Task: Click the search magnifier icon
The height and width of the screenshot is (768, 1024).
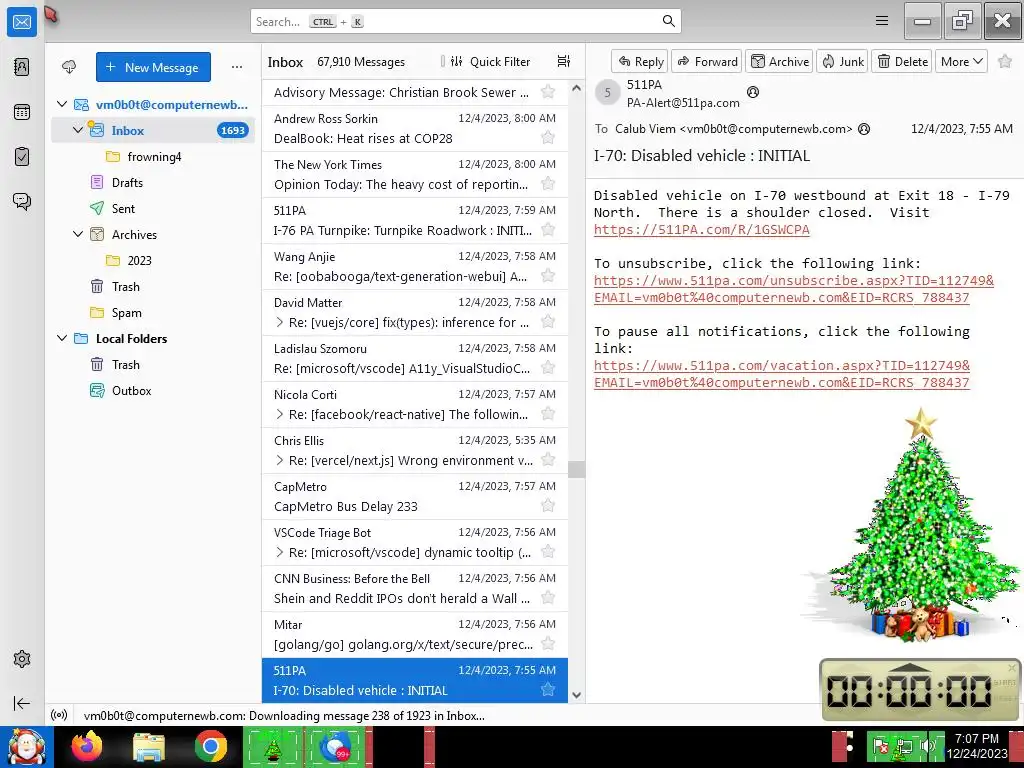Action: (x=668, y=21)
